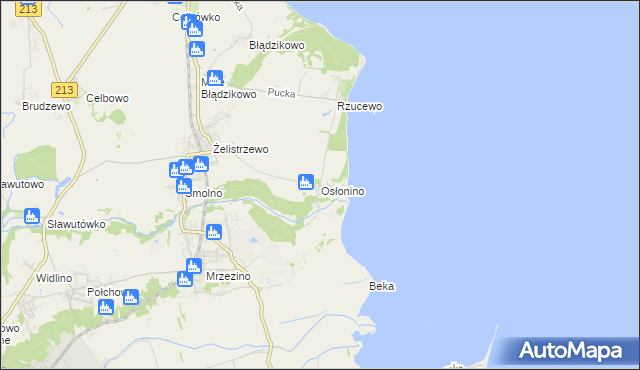Image resolution: width=640 pixels, height=370 pixels.
Task: Select the Smolno place label
Action: (x=204, y=193)
